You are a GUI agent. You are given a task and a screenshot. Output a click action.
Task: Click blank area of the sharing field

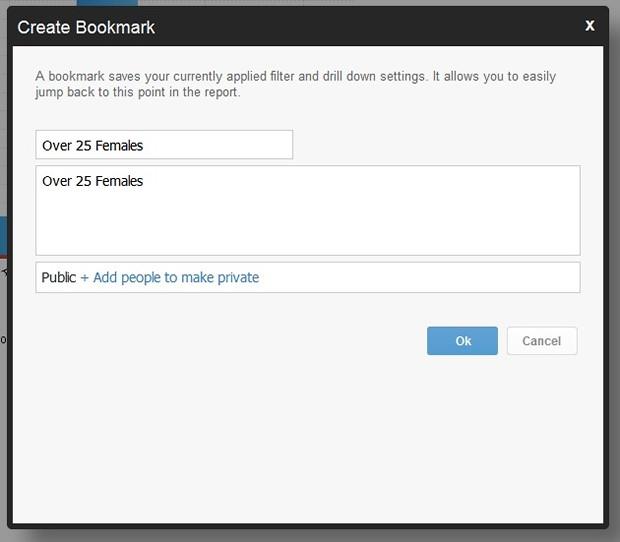point(419,278)
